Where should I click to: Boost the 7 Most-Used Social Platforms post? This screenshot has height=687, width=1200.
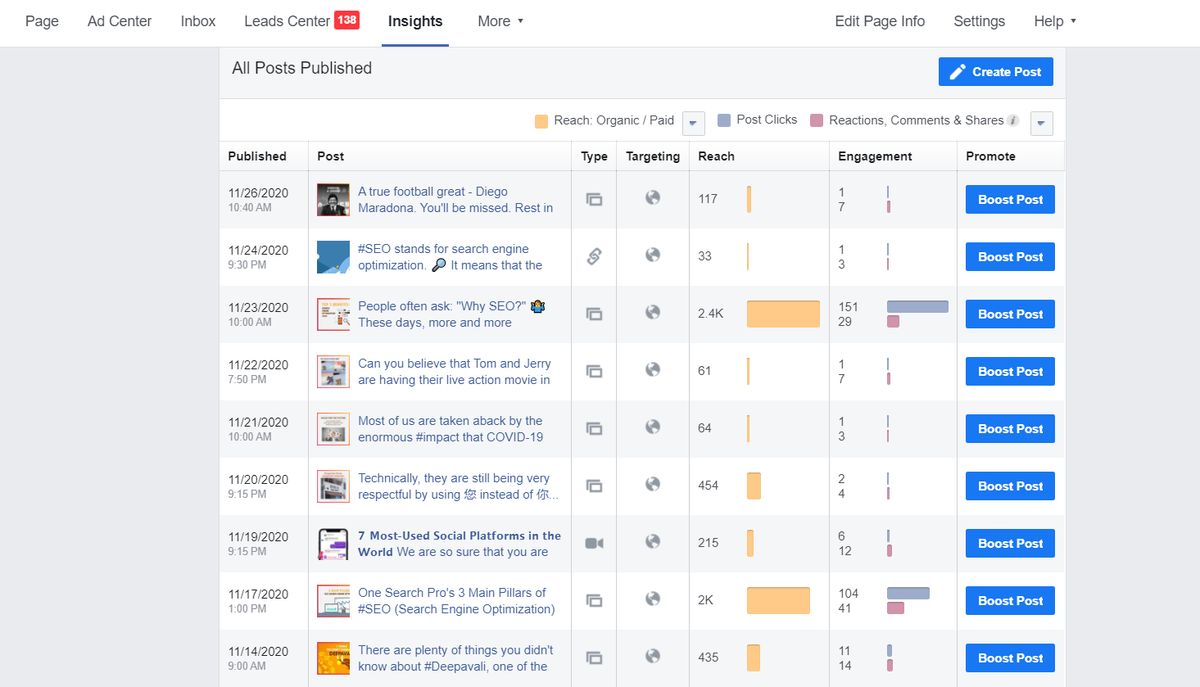[x=1010, y=543]
